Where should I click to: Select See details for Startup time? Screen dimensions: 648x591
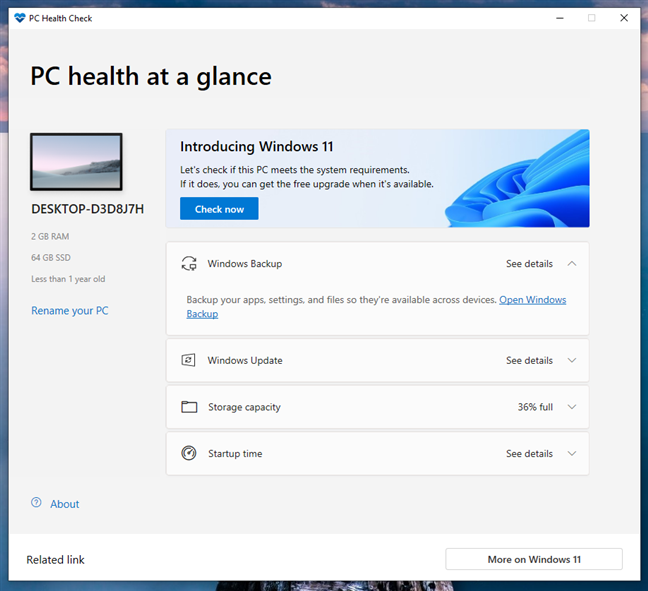click(x=529, y=453)
